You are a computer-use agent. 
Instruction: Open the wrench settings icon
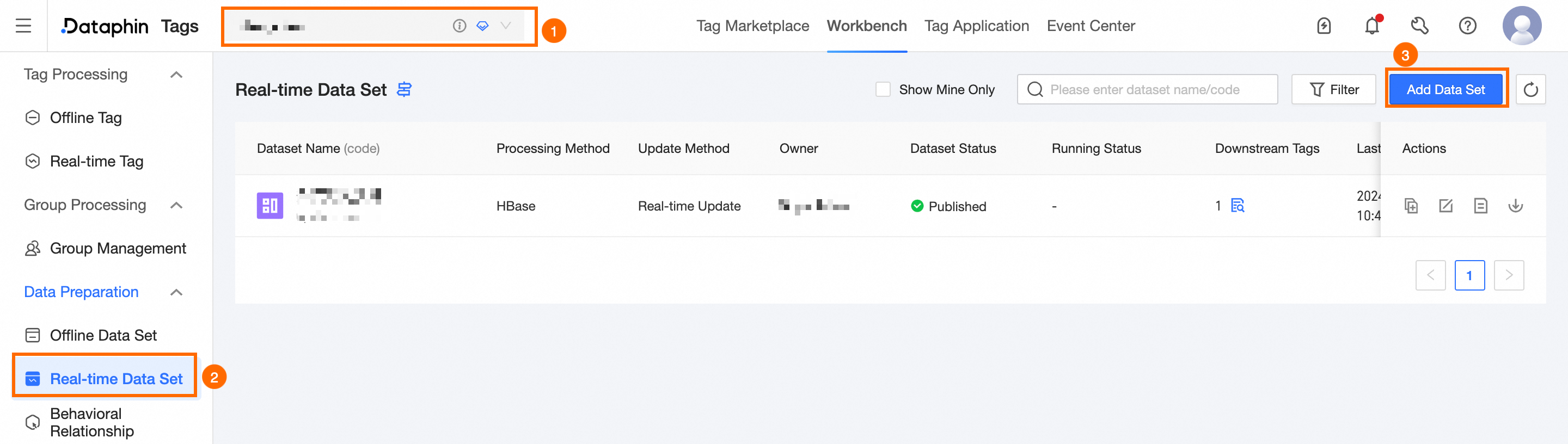click(1419, 26)
